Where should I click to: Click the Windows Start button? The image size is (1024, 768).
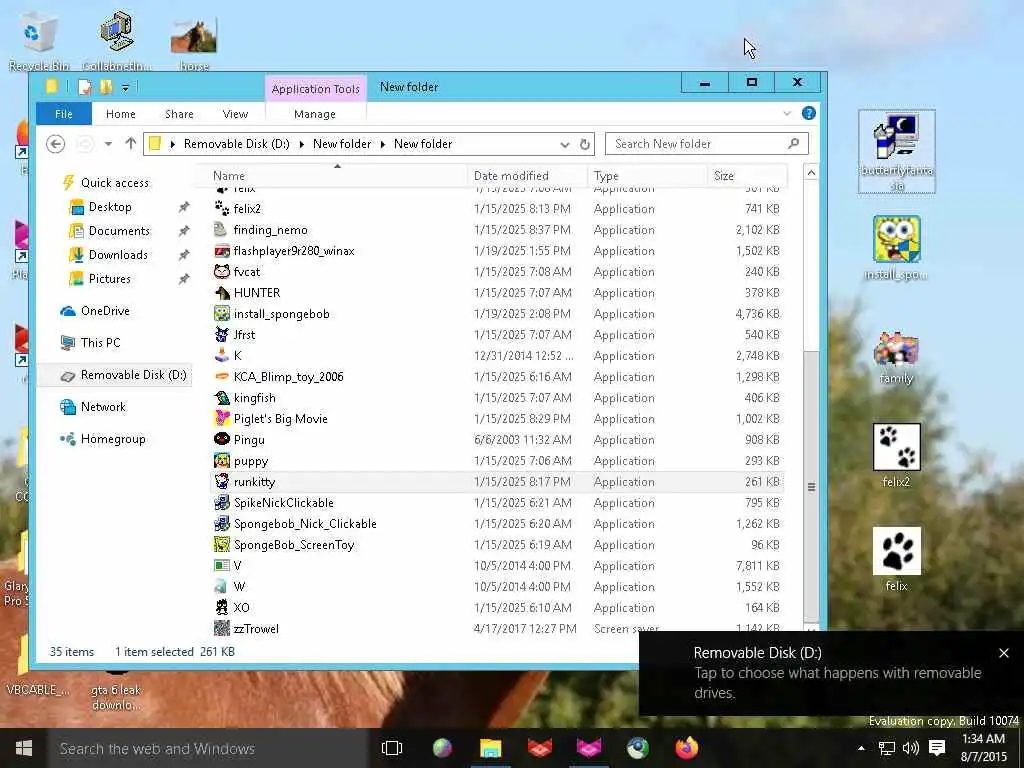24,748
